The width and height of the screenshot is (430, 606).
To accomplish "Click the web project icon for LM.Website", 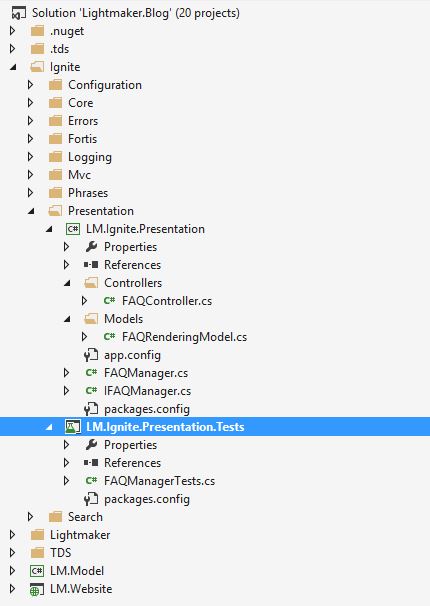I will click(x=37, y=589).
